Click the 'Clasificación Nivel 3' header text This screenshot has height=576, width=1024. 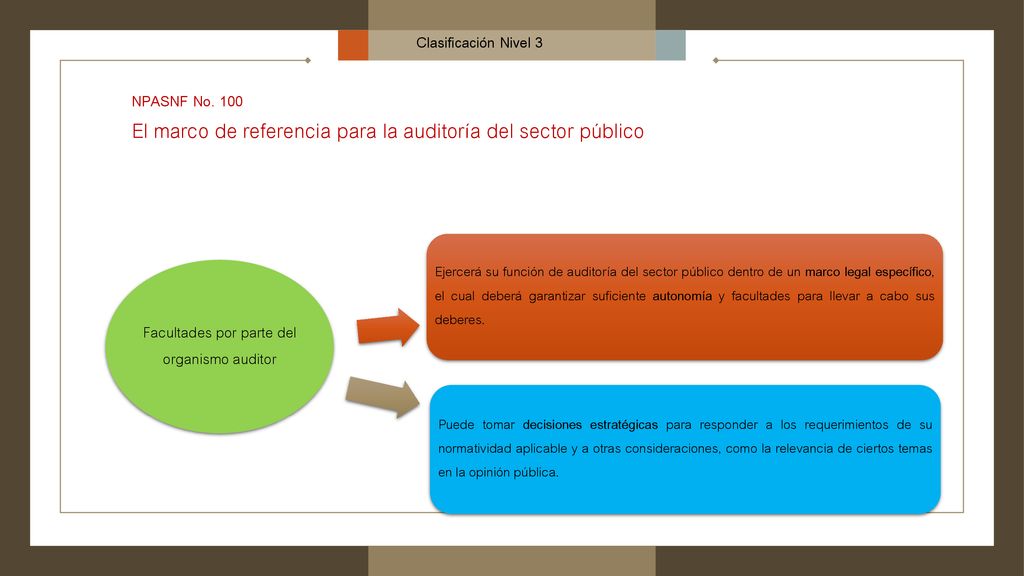pyautogui.click(x=479, y=43)
